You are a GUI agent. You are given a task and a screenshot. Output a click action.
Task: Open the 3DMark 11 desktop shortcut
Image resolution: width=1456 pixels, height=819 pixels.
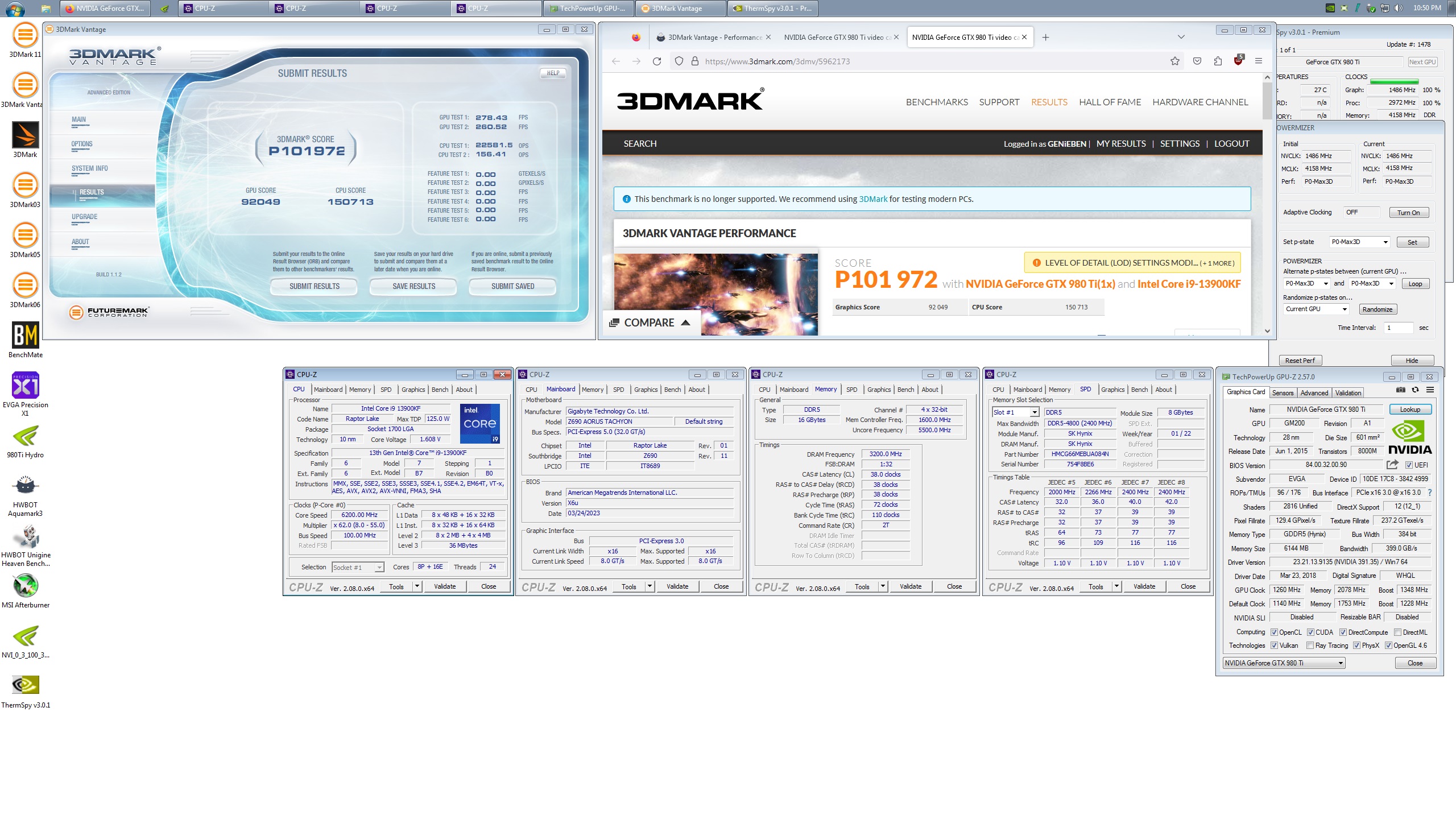(25, 40)
